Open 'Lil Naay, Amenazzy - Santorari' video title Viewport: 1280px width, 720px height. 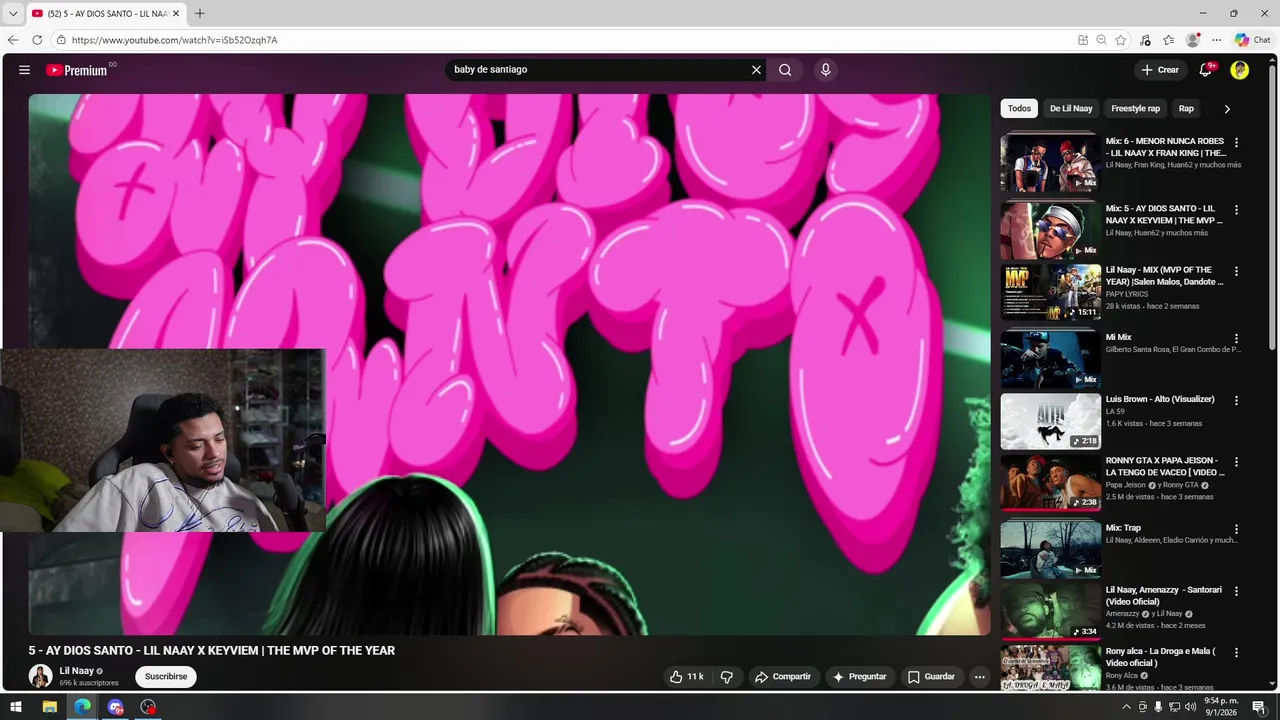pyautogui.click(x=1164, y=596)
